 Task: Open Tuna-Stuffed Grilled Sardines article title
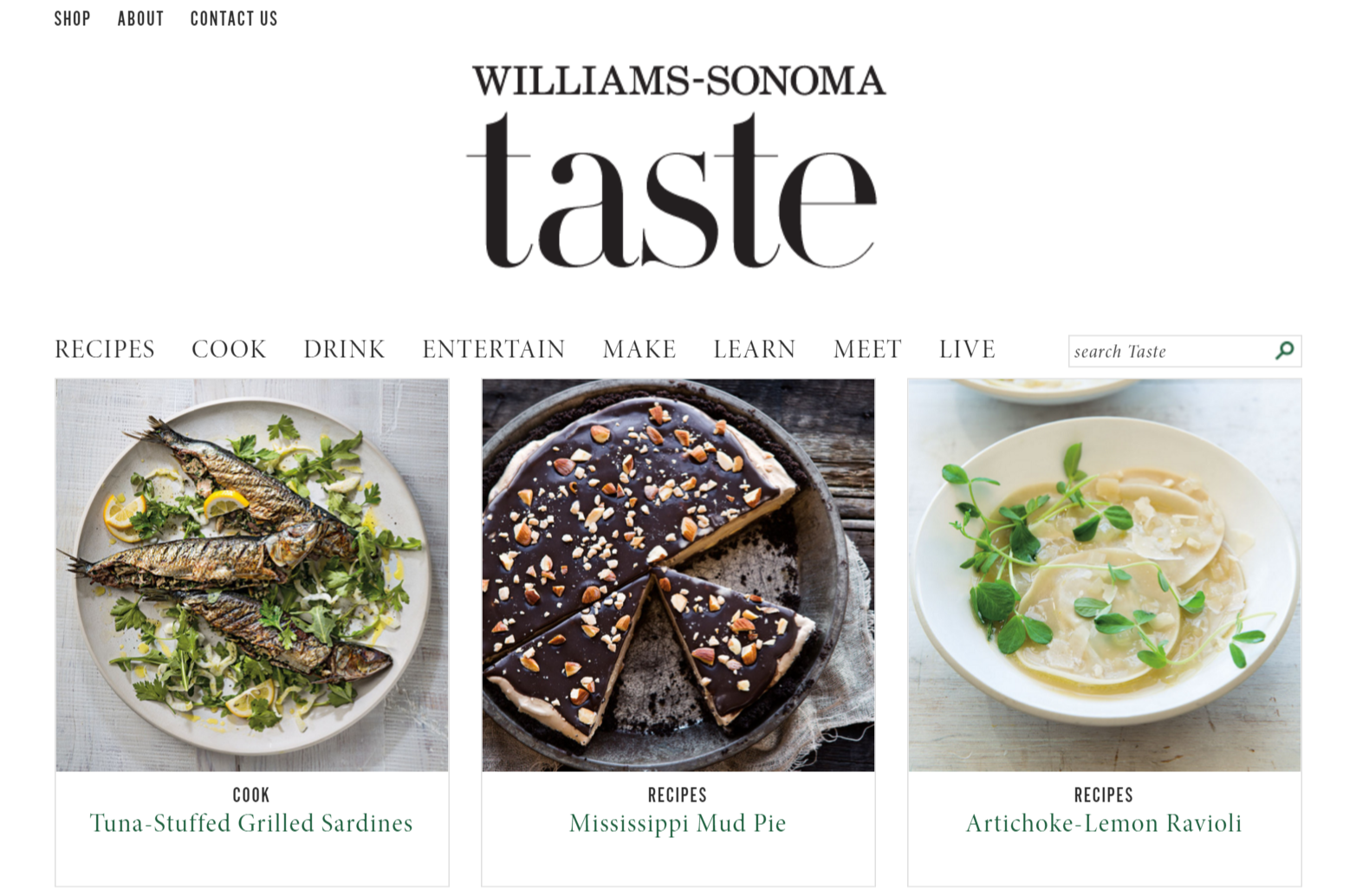point(251,823)
